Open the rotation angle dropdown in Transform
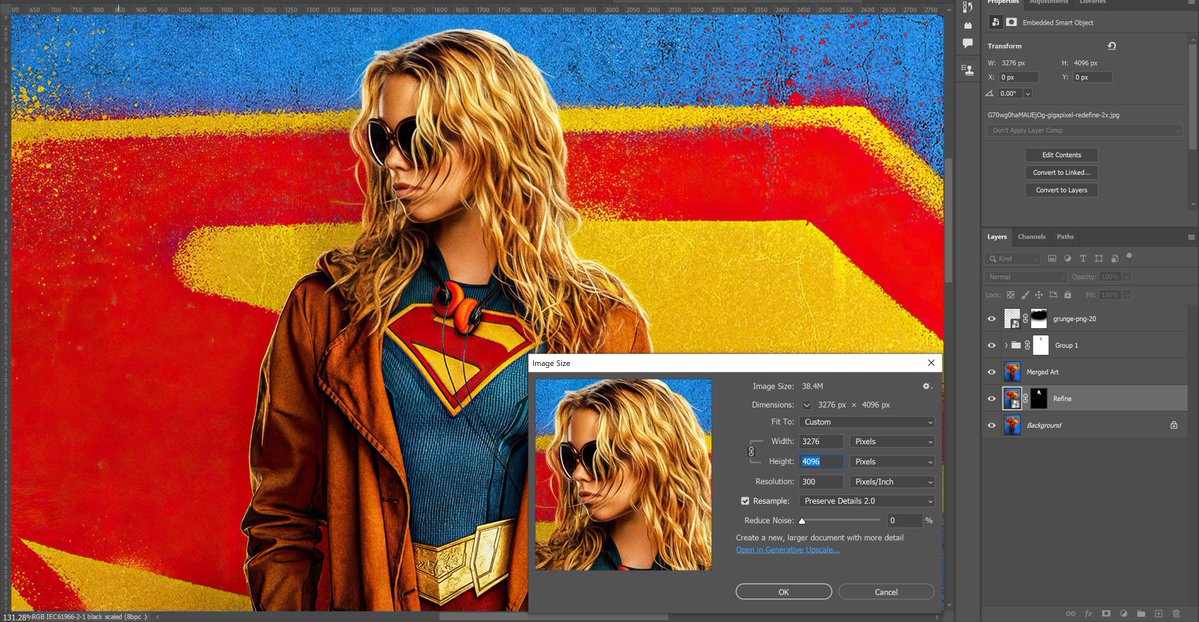The image size is (1199, 622). [x=1028, y=93]
